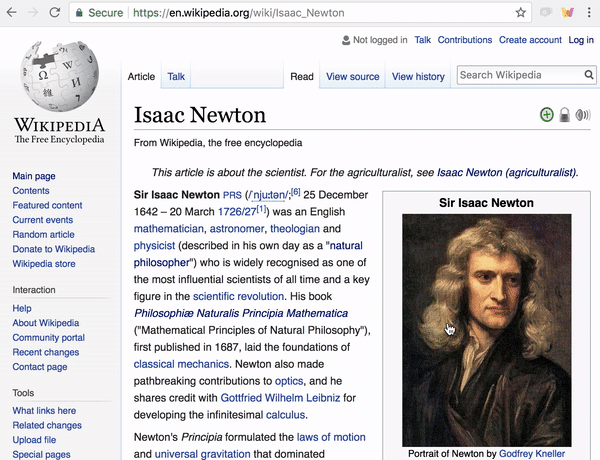
Task: Click the optics link
Action: (289, 381)
